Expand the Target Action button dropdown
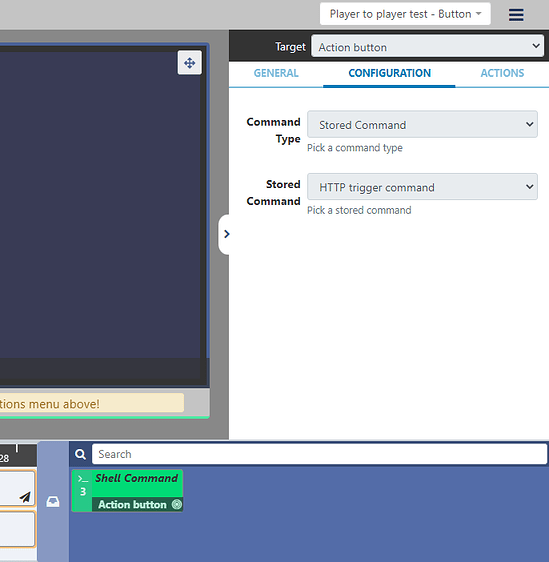549x562 pixels. 428,46
